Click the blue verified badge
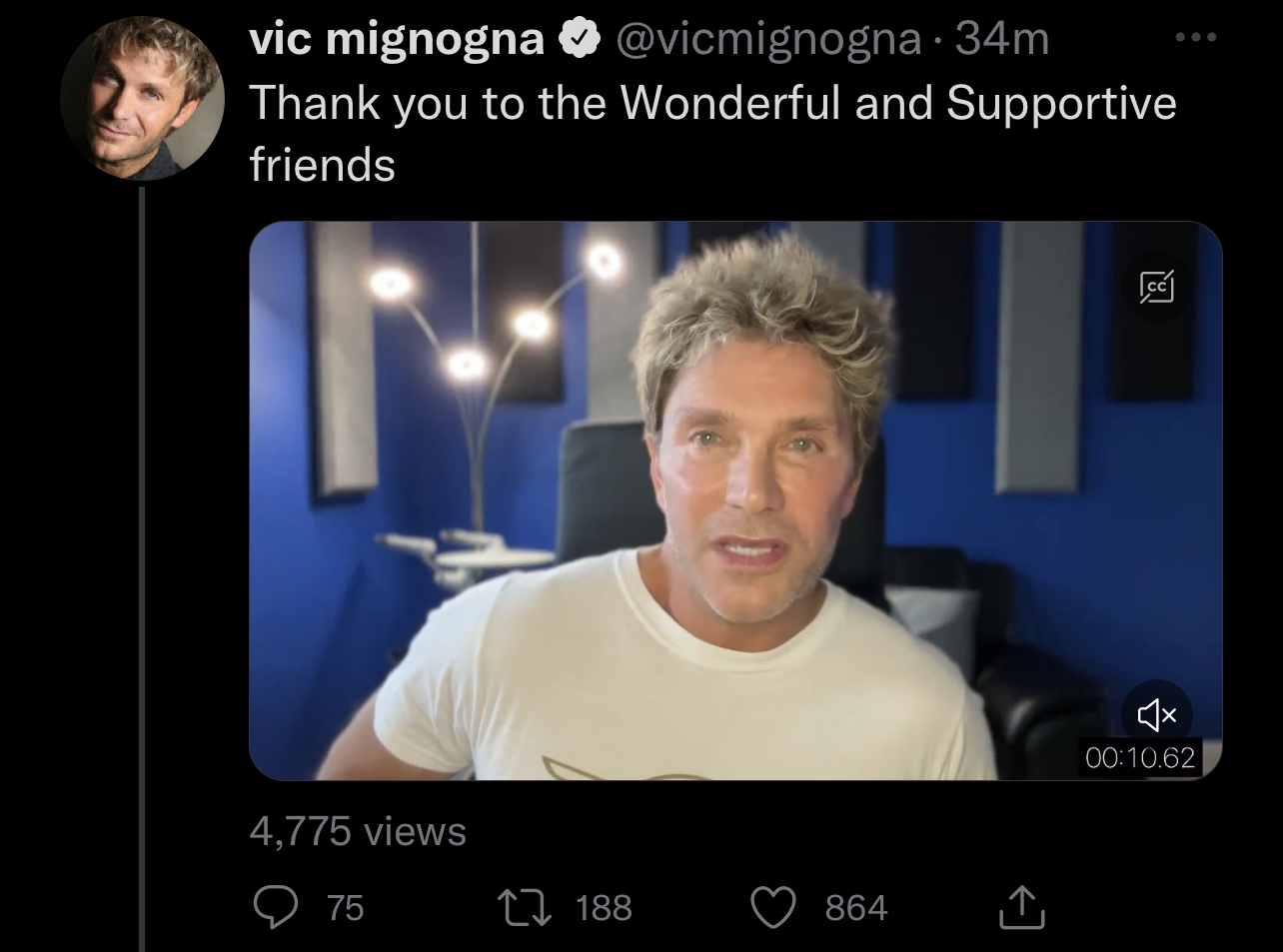The height and width of the screenshot is (952, 1283). [578, 39]
